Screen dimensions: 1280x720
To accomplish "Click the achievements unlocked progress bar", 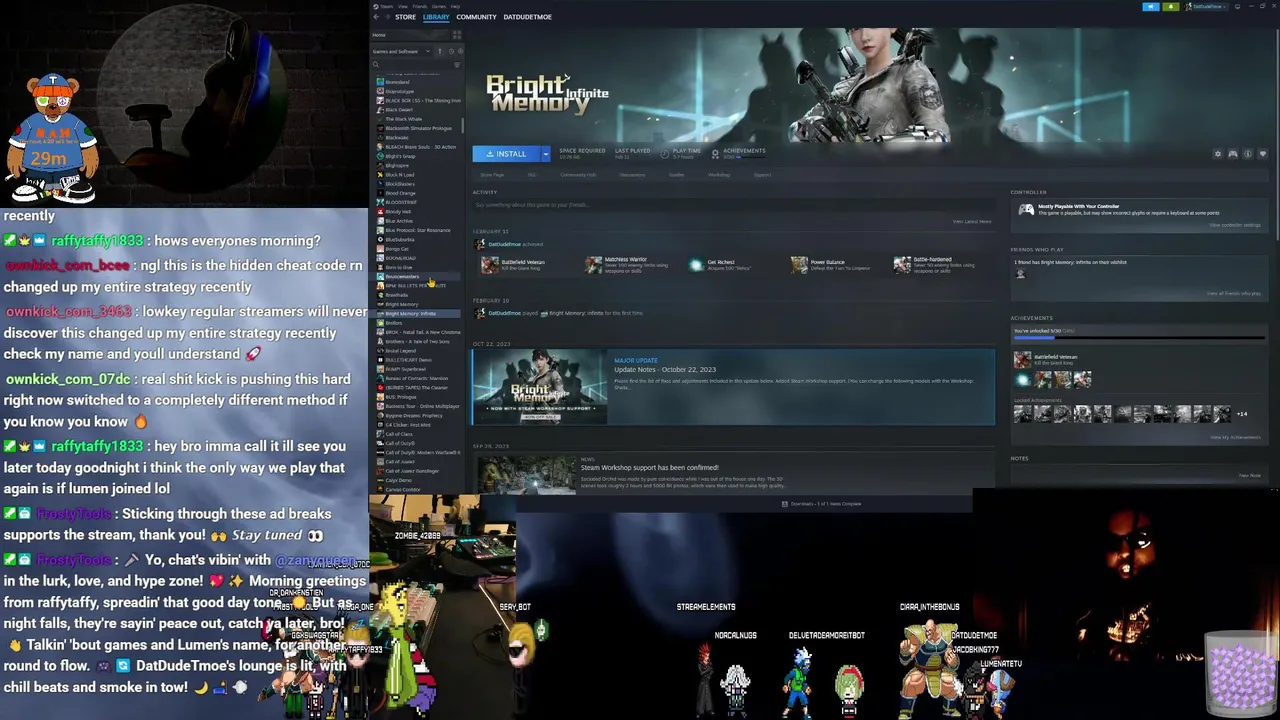I will 1138,339.
